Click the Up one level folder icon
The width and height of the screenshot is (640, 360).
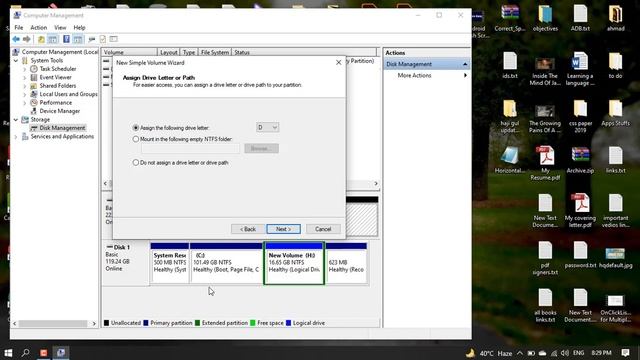(41, 39)
